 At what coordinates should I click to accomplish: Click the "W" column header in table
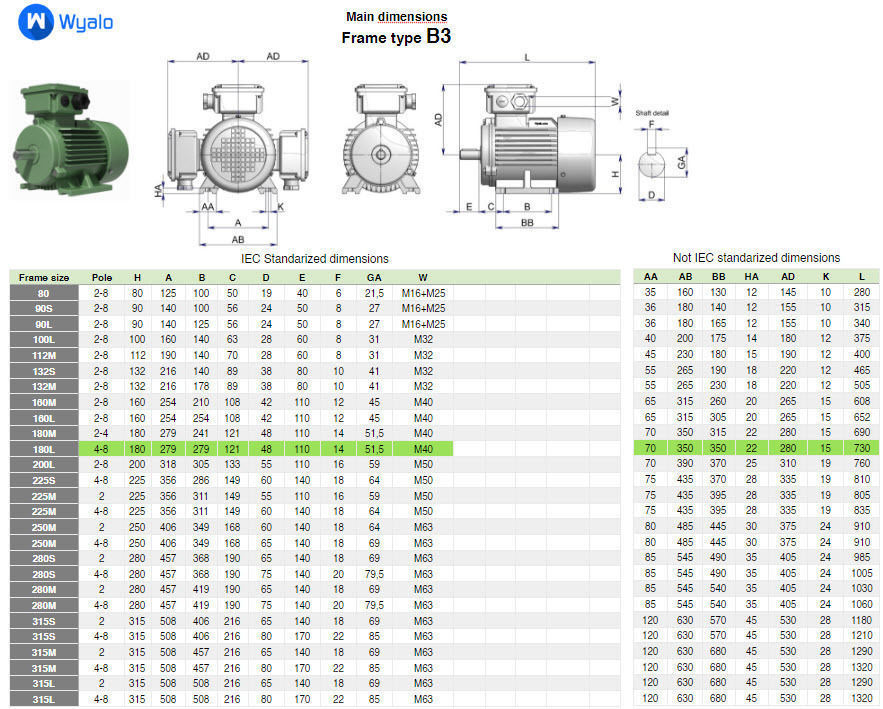tap(423, 278)
